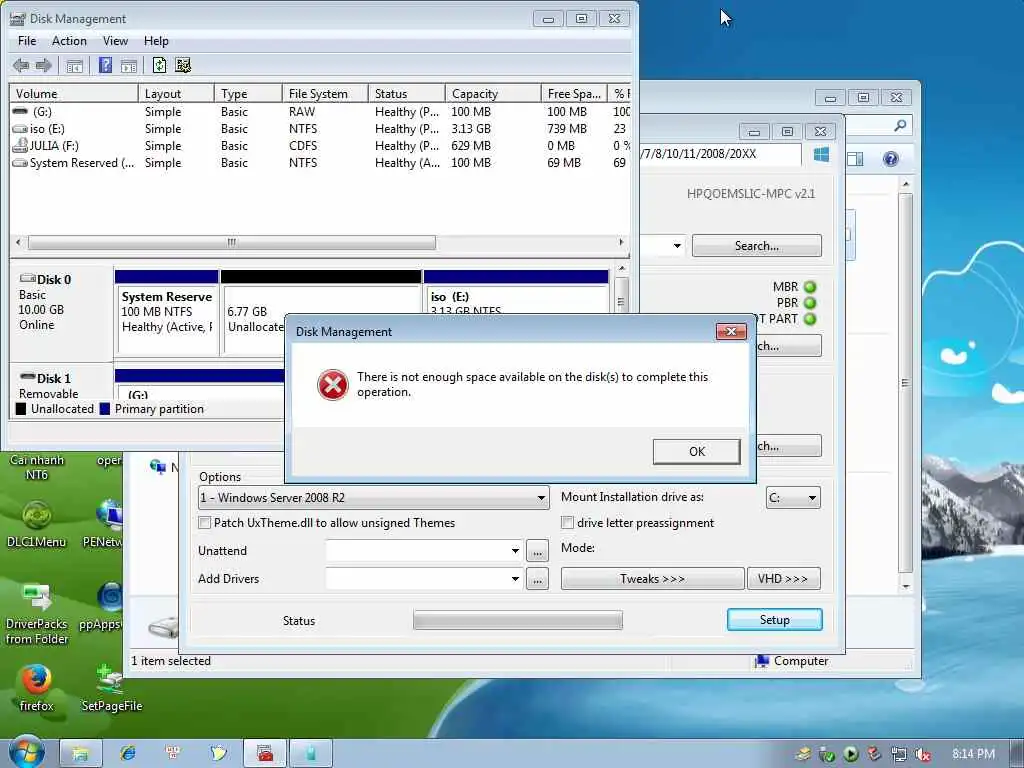Click the Windows logo icon in WinNTSetup window
This screenshot has height=768, width=1024.
(822, 155)
